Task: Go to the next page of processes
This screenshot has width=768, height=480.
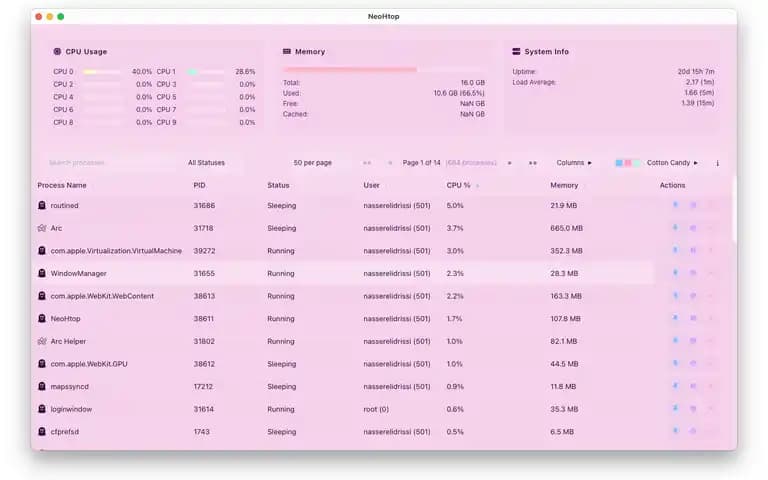Action: pos(509,163)
